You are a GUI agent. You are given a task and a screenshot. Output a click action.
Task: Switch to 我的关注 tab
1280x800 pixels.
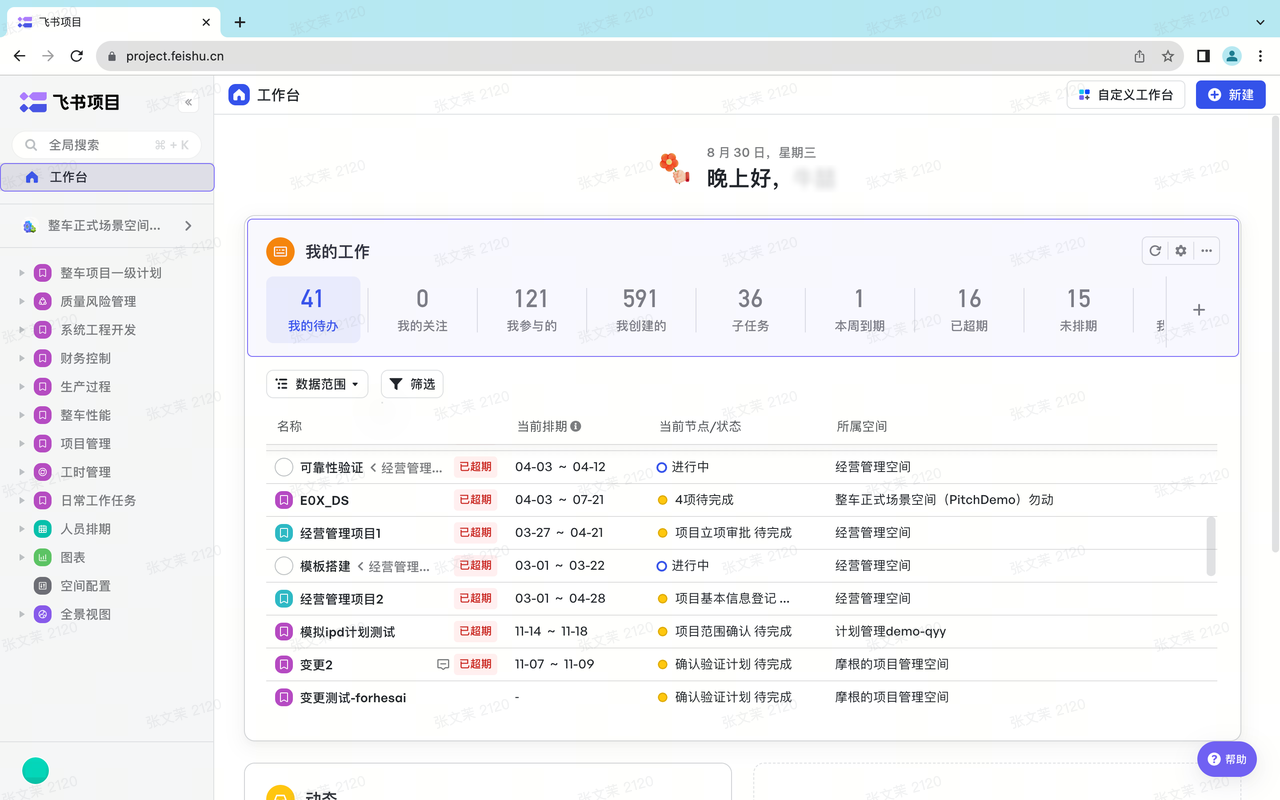(x=422, y=310)
